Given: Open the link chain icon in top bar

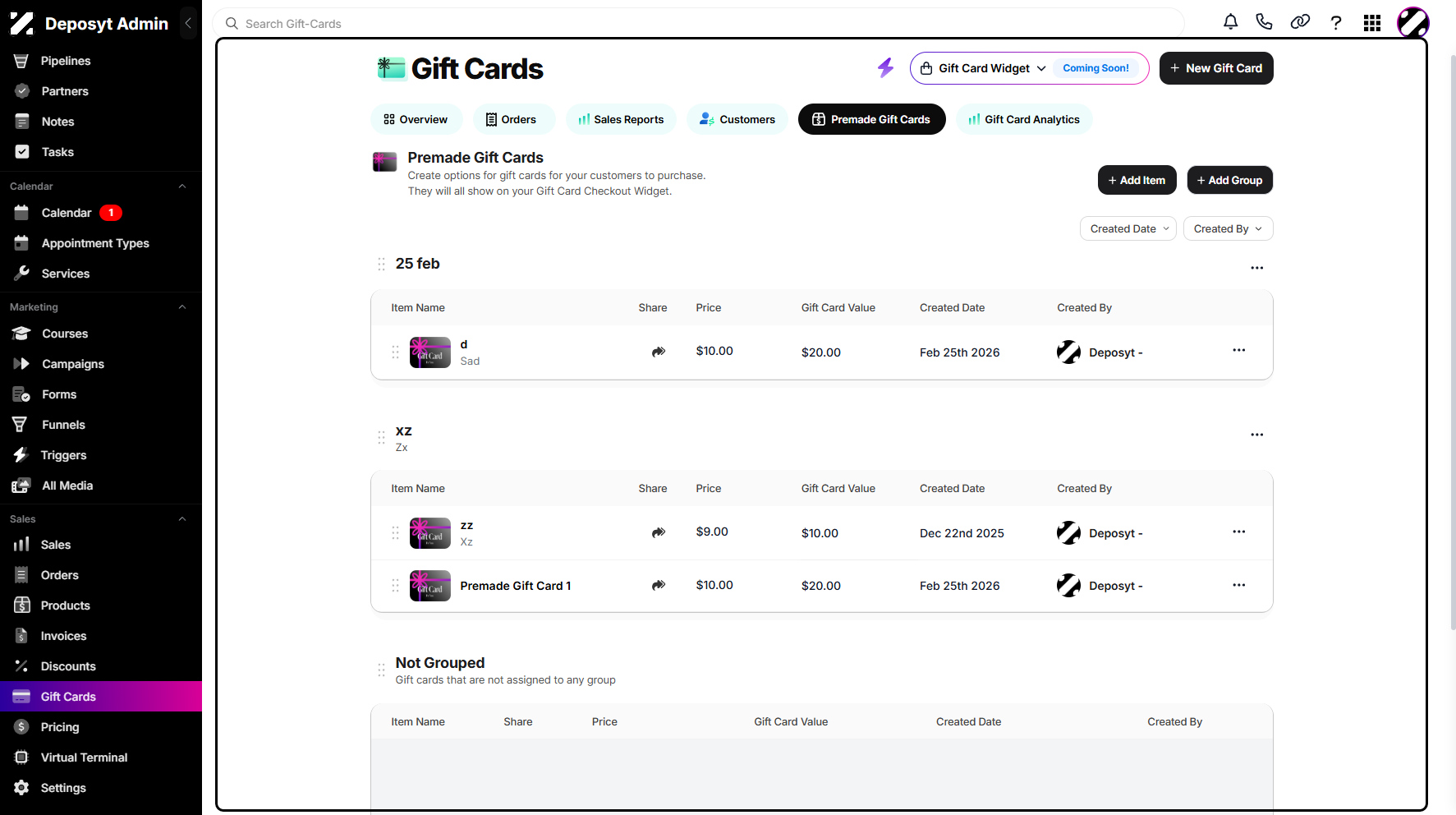Looking at the screenshot, I should 1300,22.
